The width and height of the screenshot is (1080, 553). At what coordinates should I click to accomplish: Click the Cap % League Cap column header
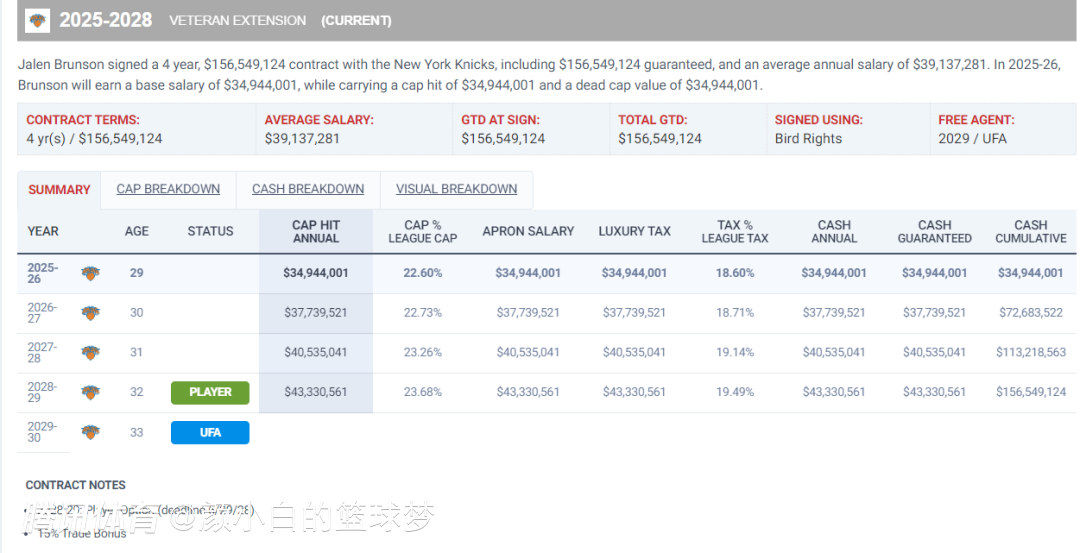(423, 231)
